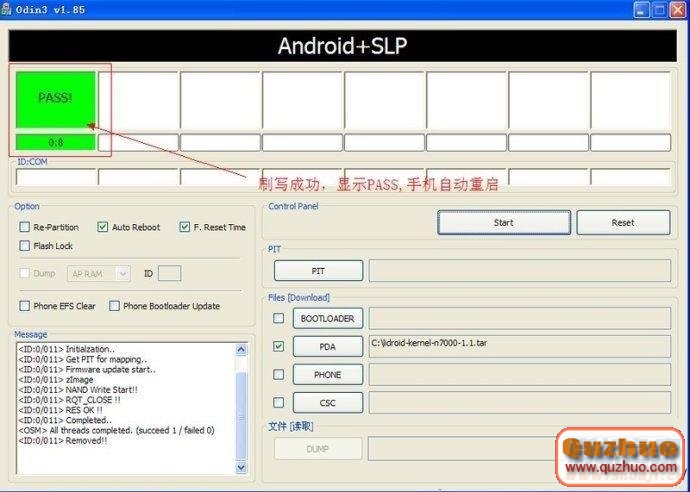Click the PHONE file path field
Image resolution: width=690 pixels, height=492 pixels.
point(520,375)
